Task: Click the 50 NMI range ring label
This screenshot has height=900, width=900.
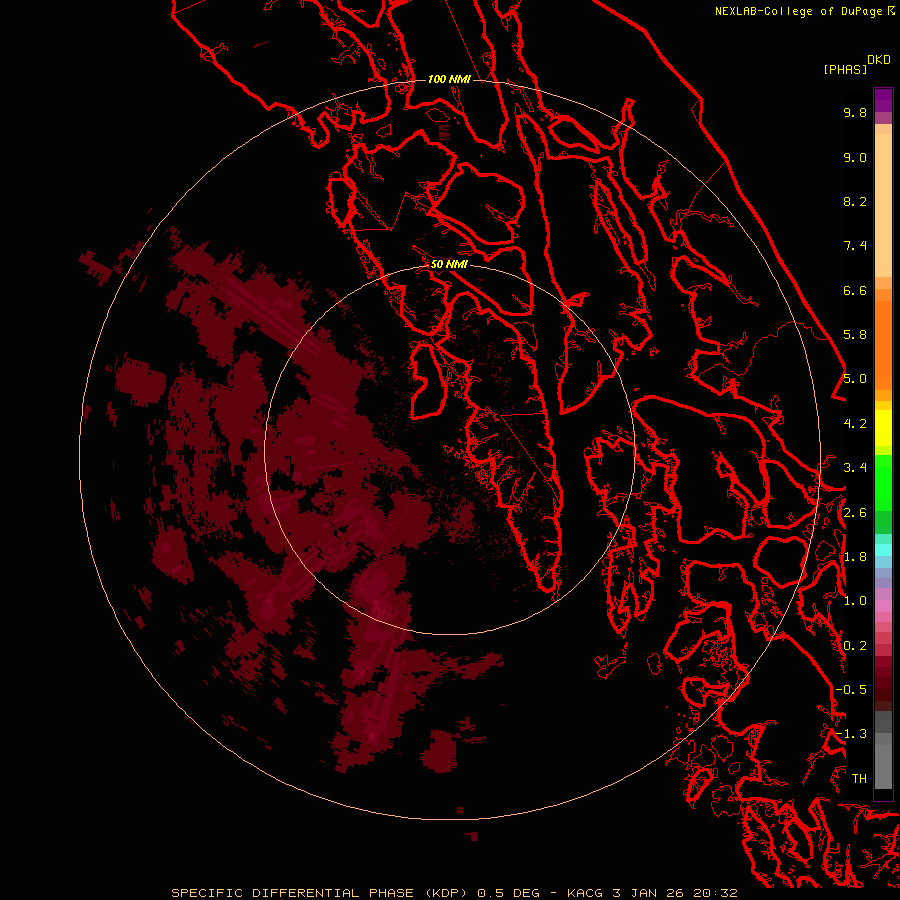Action: pos(449,264)
